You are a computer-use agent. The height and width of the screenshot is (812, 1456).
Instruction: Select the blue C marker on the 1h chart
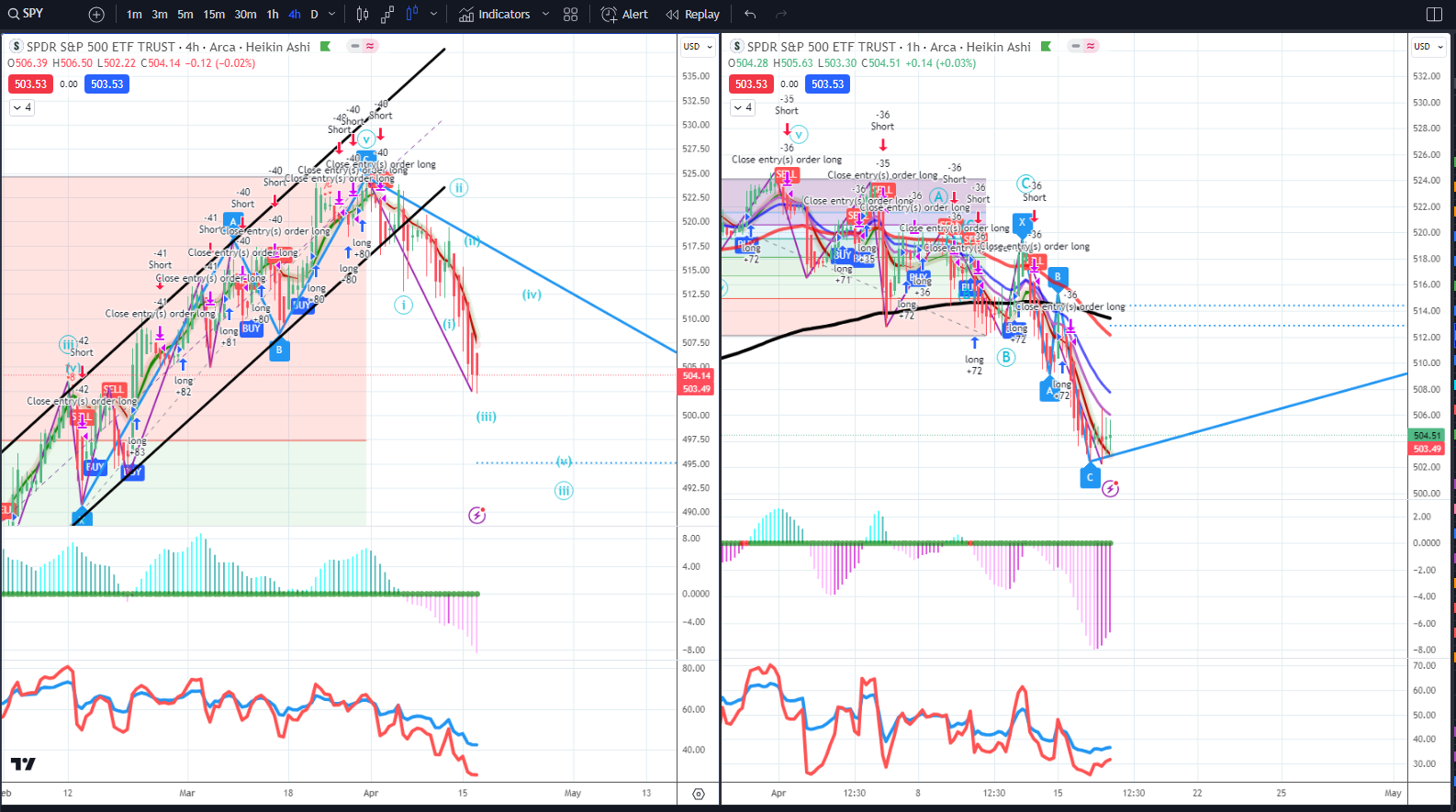tap(1090, 477)
